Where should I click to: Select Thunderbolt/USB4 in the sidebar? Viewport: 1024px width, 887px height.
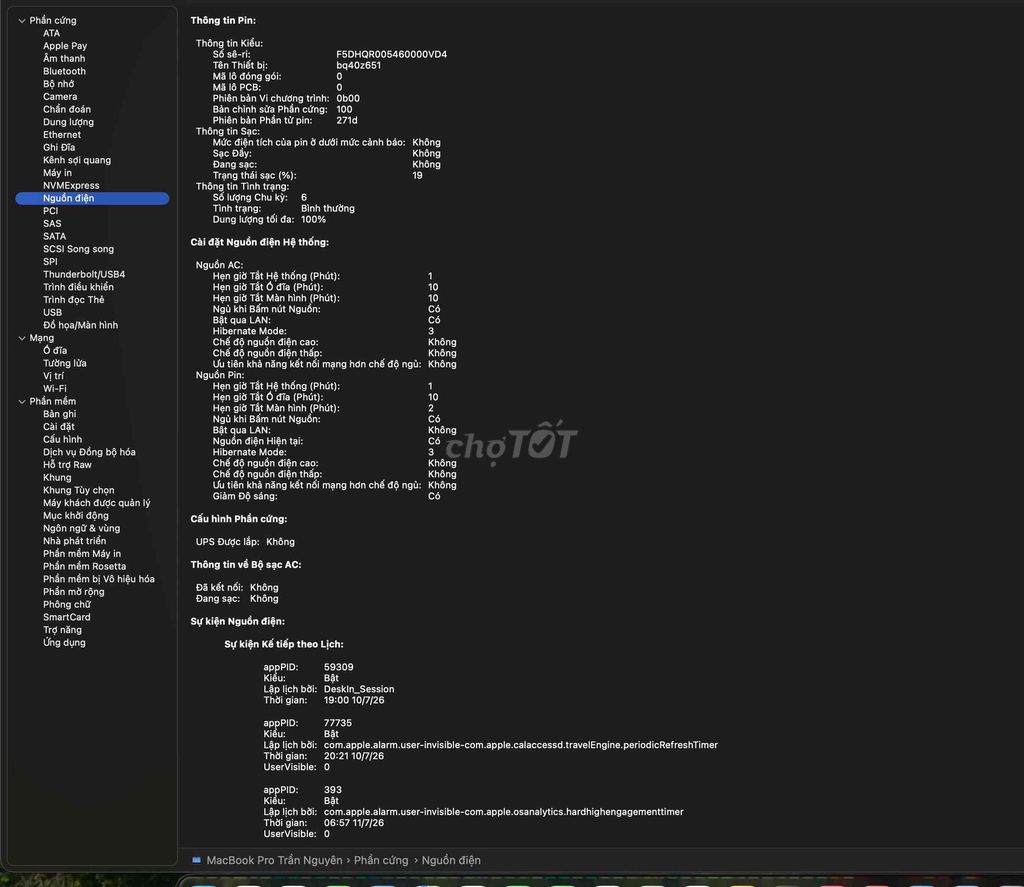coord(84,274)
